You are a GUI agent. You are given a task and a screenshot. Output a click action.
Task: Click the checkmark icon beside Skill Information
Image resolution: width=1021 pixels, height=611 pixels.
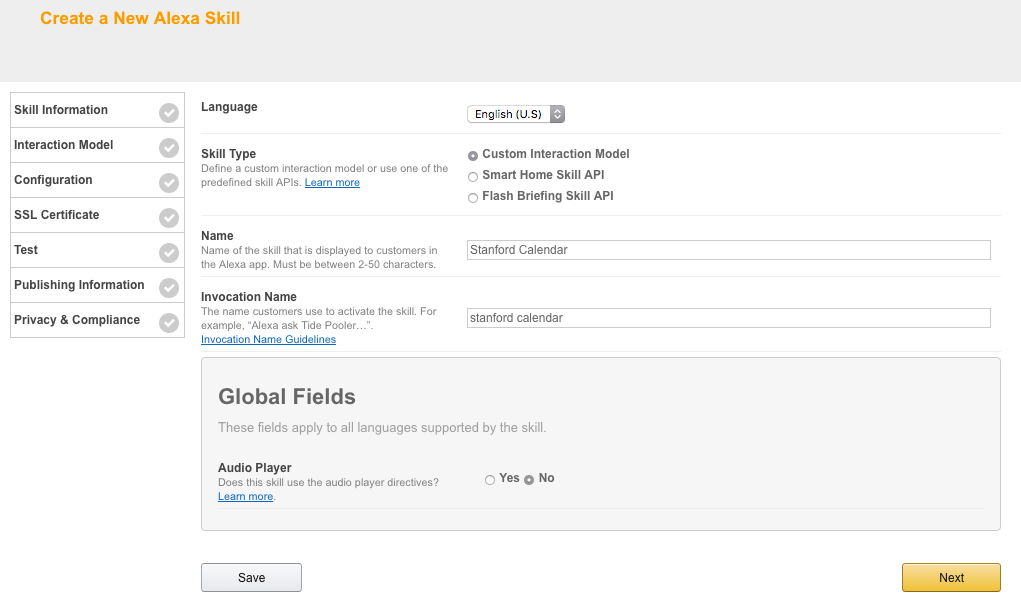coord(169,113)
